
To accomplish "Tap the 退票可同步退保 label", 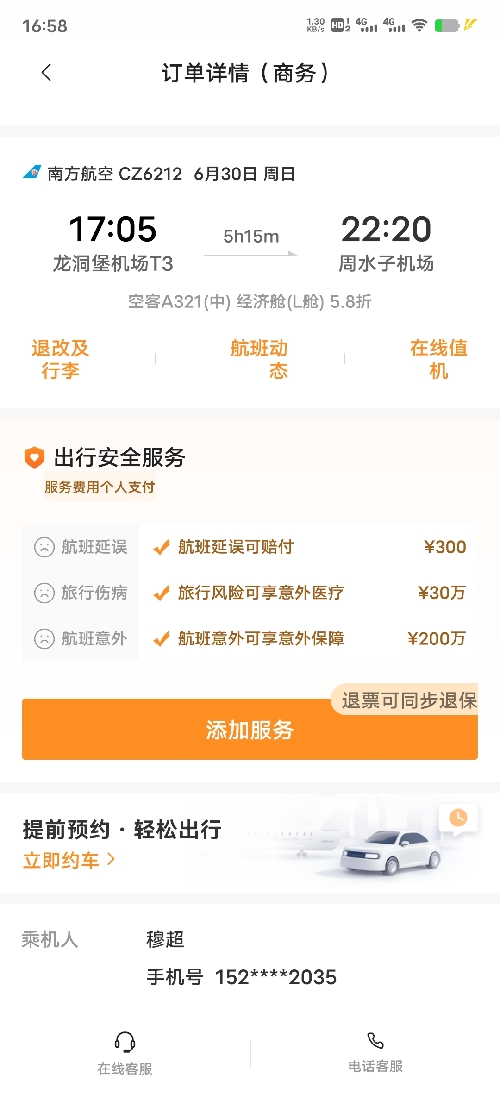I will tap(407, 700).
